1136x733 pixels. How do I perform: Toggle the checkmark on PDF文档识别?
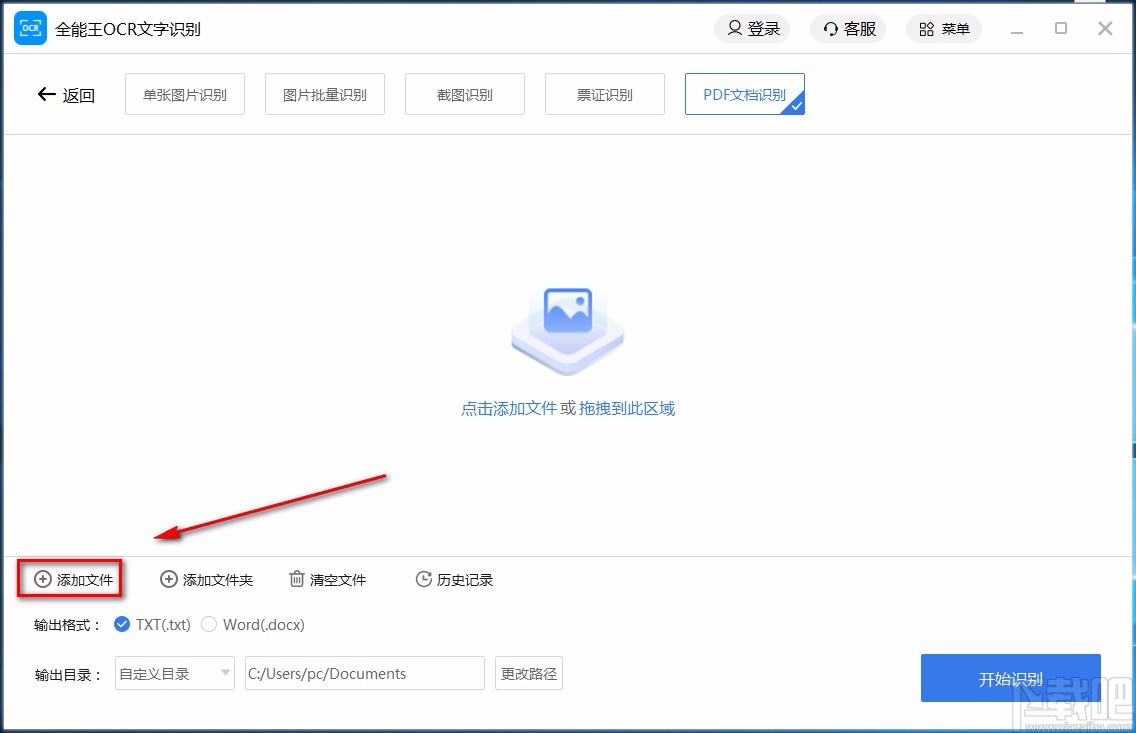click(798, 105)
